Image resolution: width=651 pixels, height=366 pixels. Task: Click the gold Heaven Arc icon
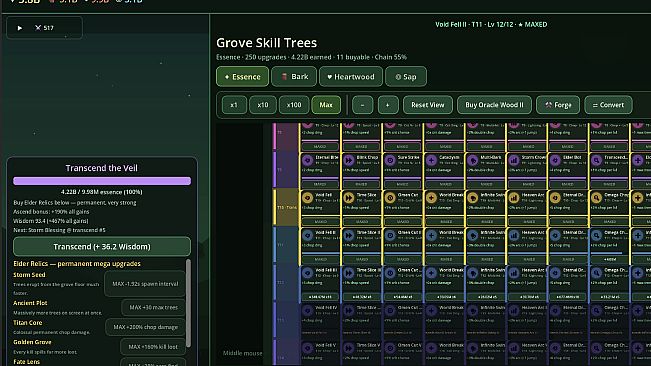(514, 198)
